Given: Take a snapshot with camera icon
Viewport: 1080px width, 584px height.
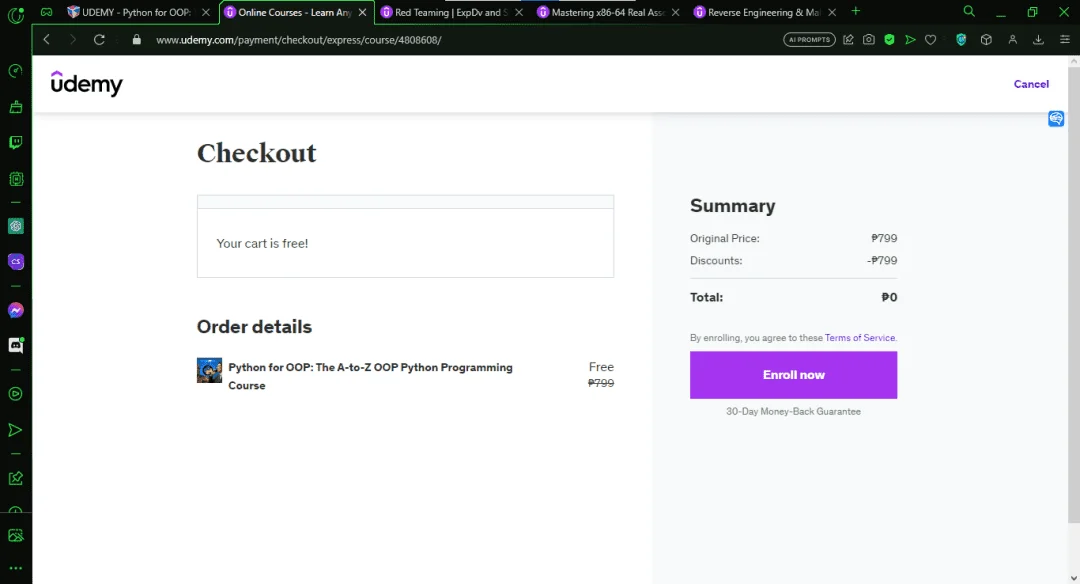Looking at the screenshot, I should tap(869, 40).
